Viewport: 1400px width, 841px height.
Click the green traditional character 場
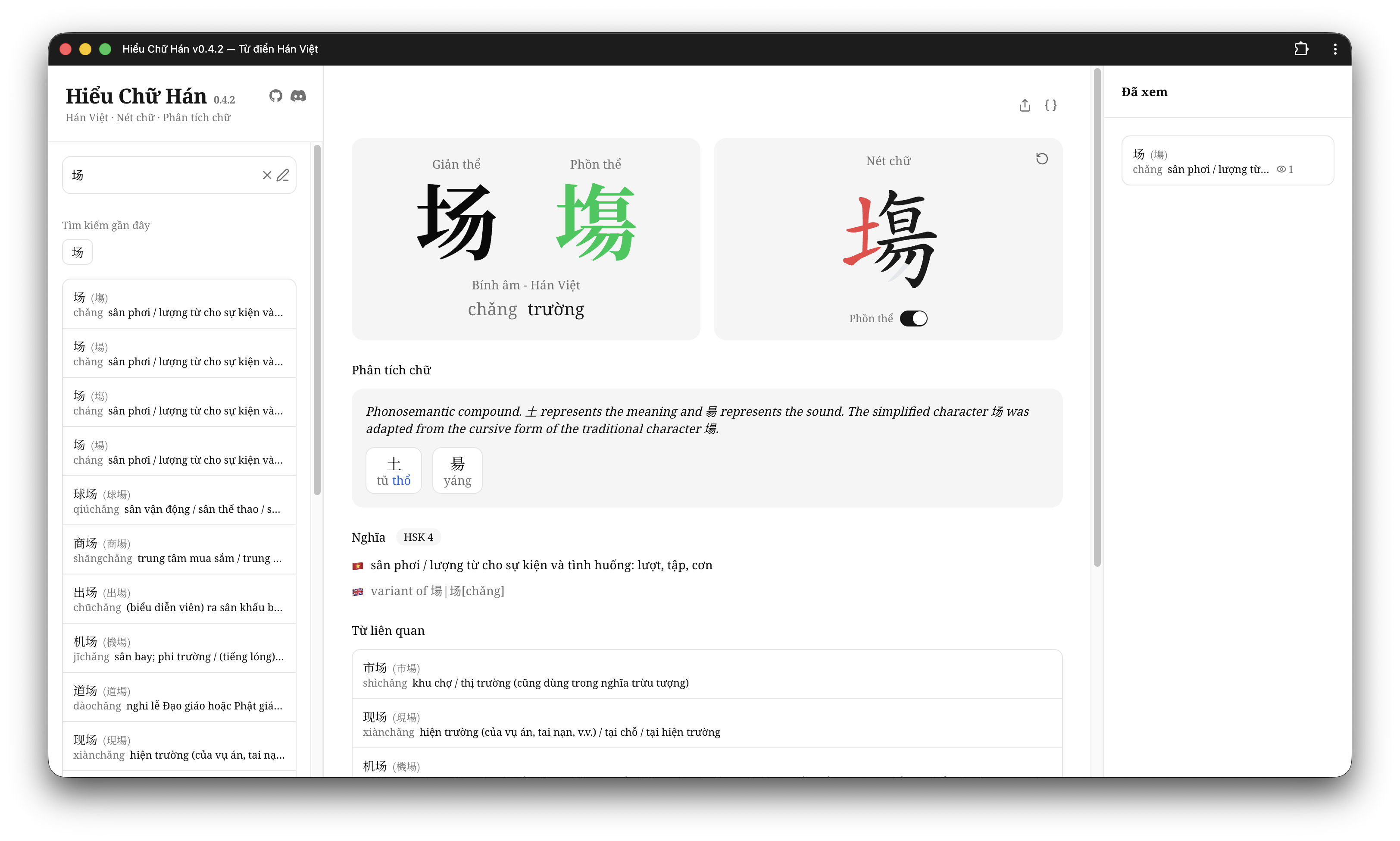tap(596, 222)
